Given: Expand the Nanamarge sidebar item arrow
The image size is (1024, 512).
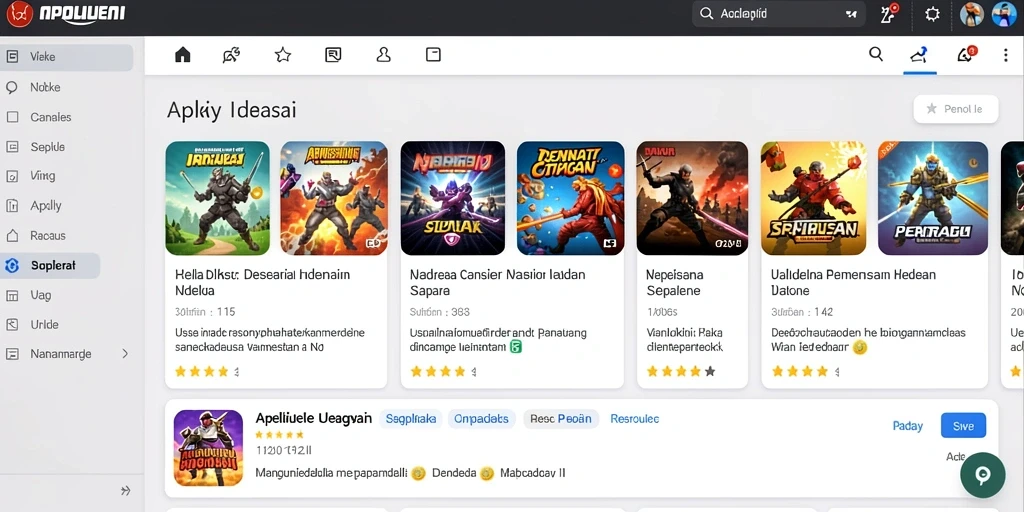Looking at the screenshot, I should (x=125, y=354).
